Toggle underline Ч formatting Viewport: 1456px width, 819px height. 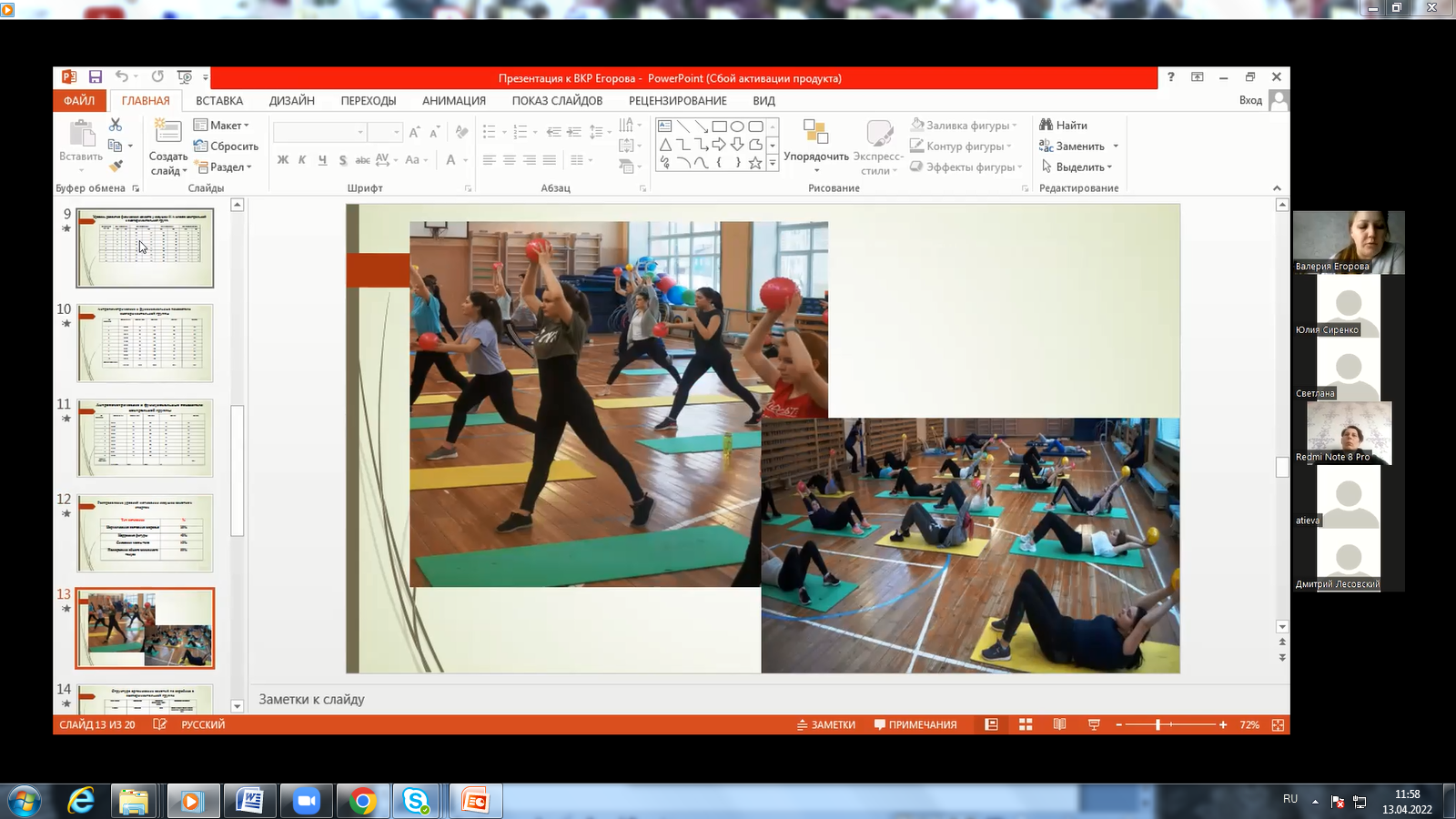tap(322, 160)
